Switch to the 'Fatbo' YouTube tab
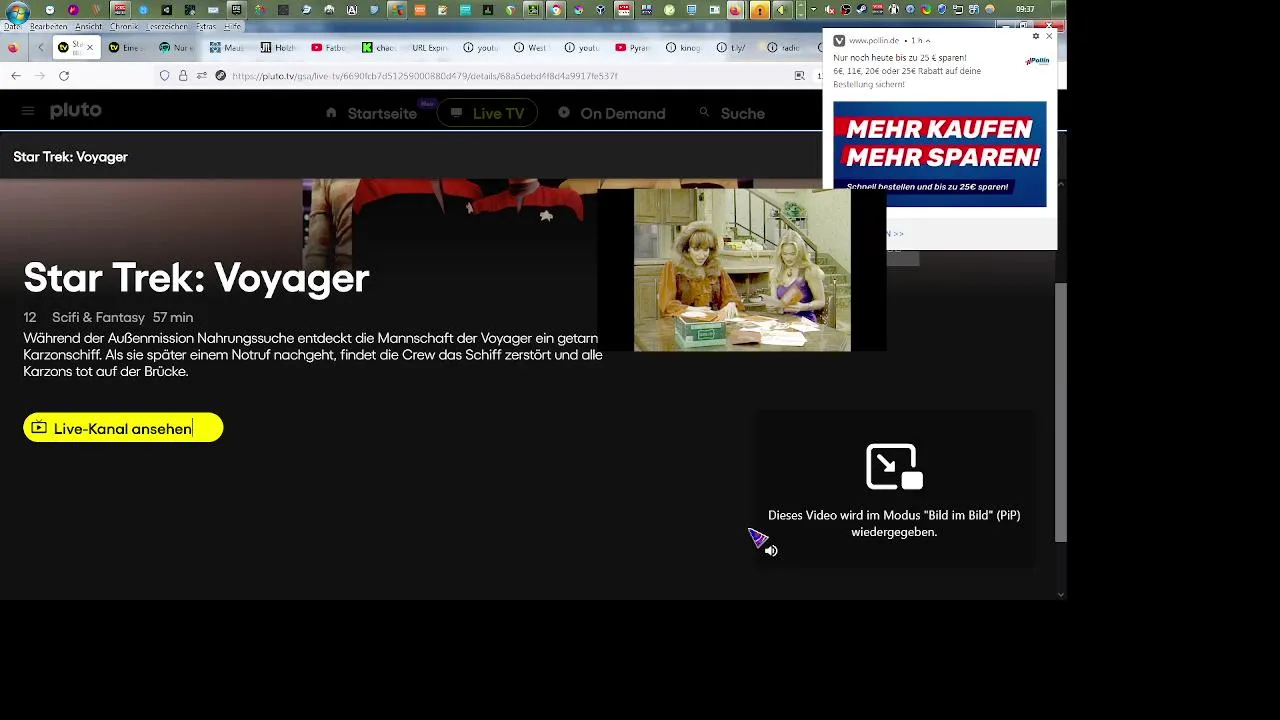The width and height of the screenshot is (1280, 720). point(328,47)
